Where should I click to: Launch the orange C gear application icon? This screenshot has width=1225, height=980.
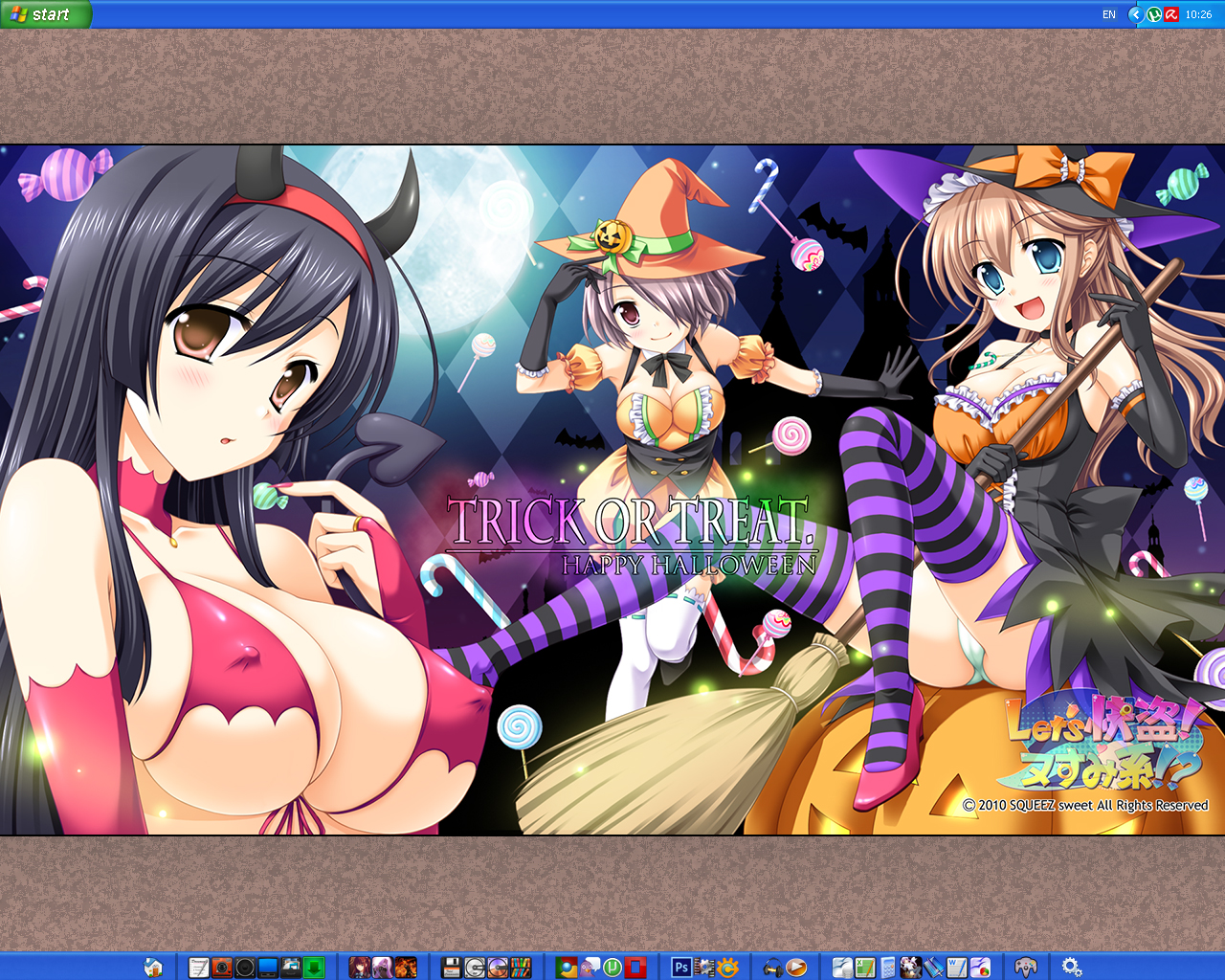[x=727, y=968]
